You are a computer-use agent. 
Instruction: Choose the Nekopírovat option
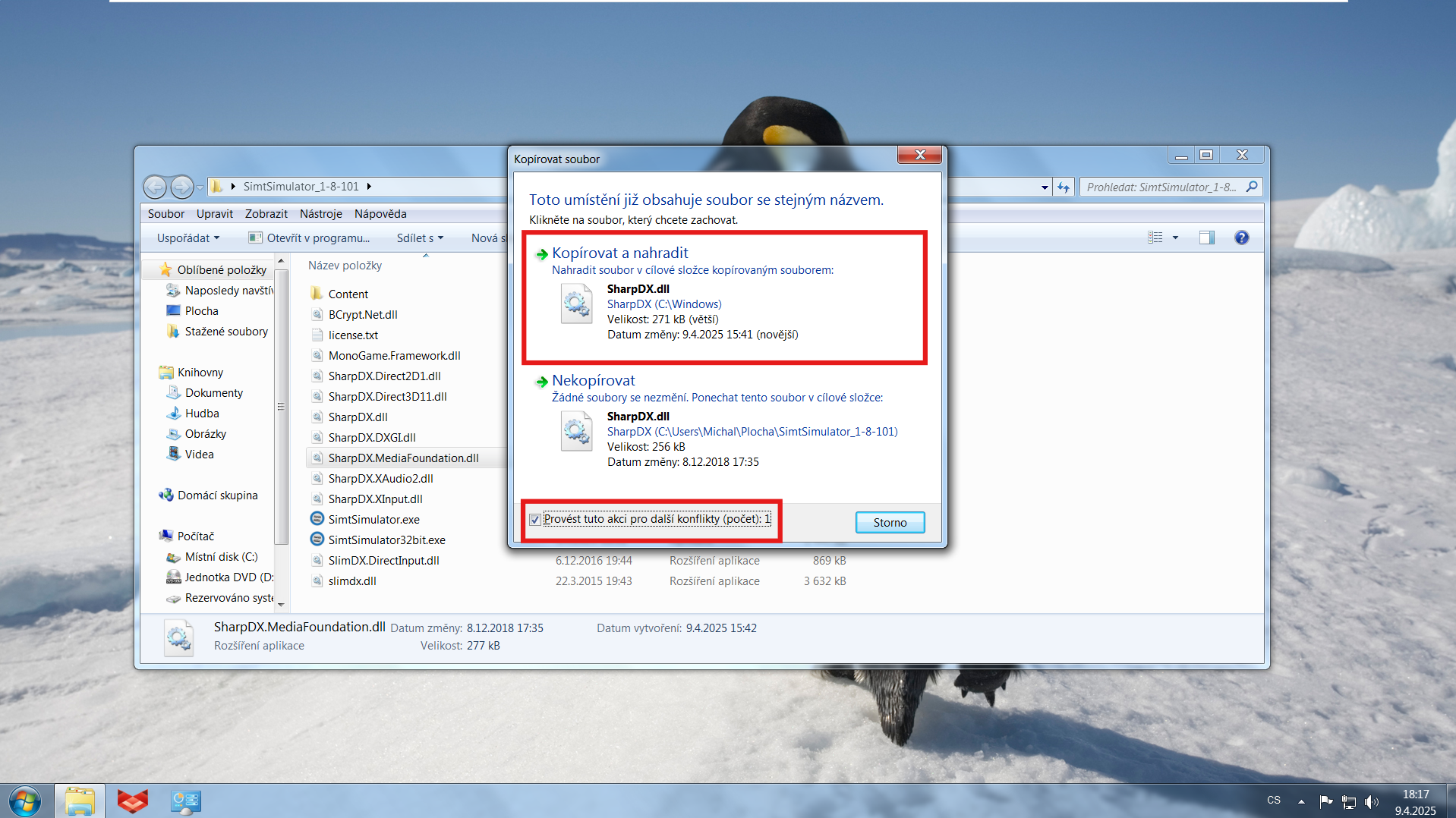[x=593, y=381]
